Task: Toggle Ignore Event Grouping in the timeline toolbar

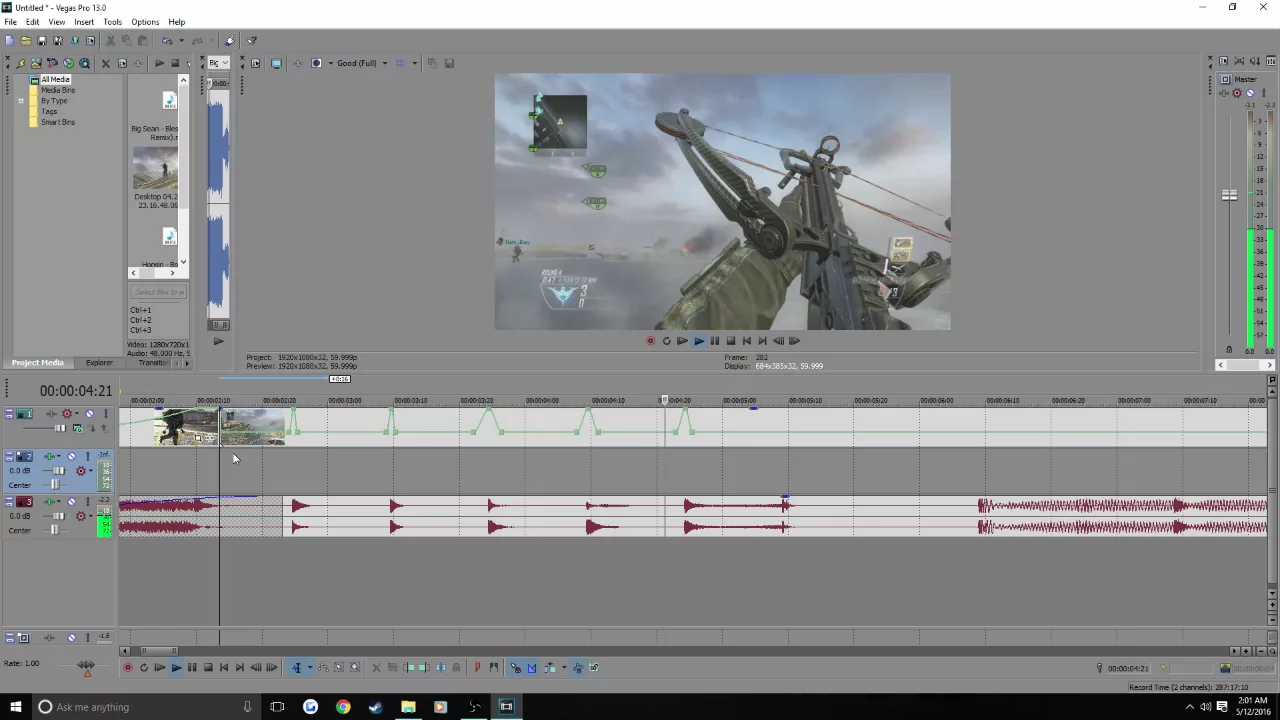Action: click(x=594, y=668)
